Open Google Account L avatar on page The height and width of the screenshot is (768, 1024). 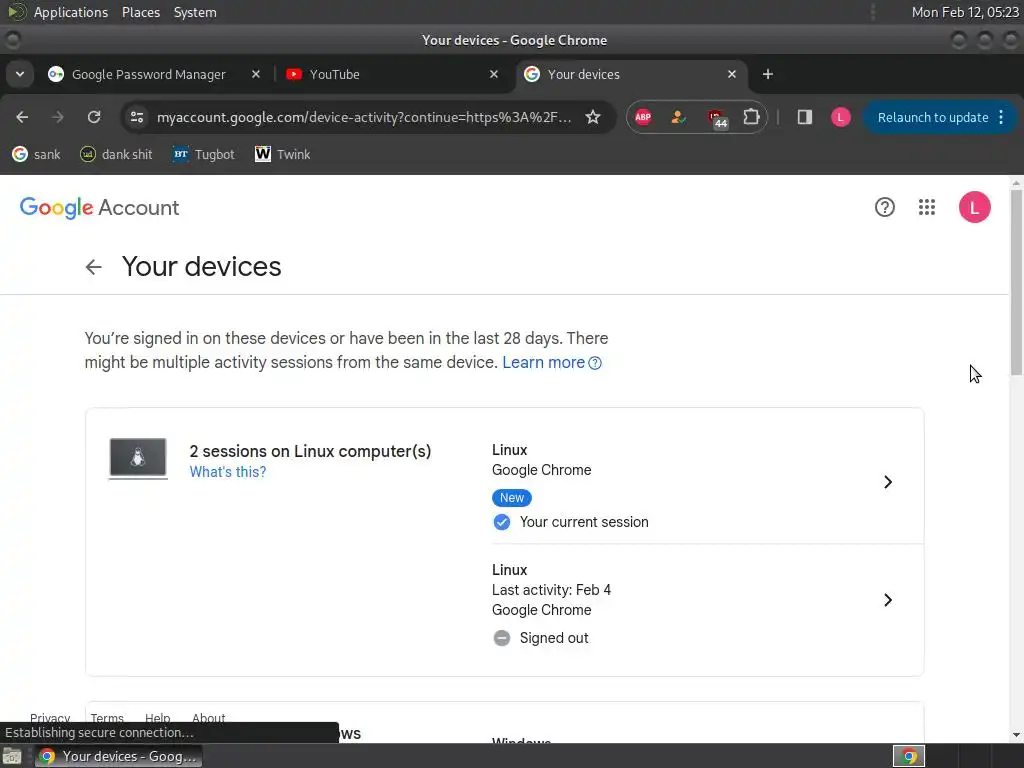click(x=974, y=208)
